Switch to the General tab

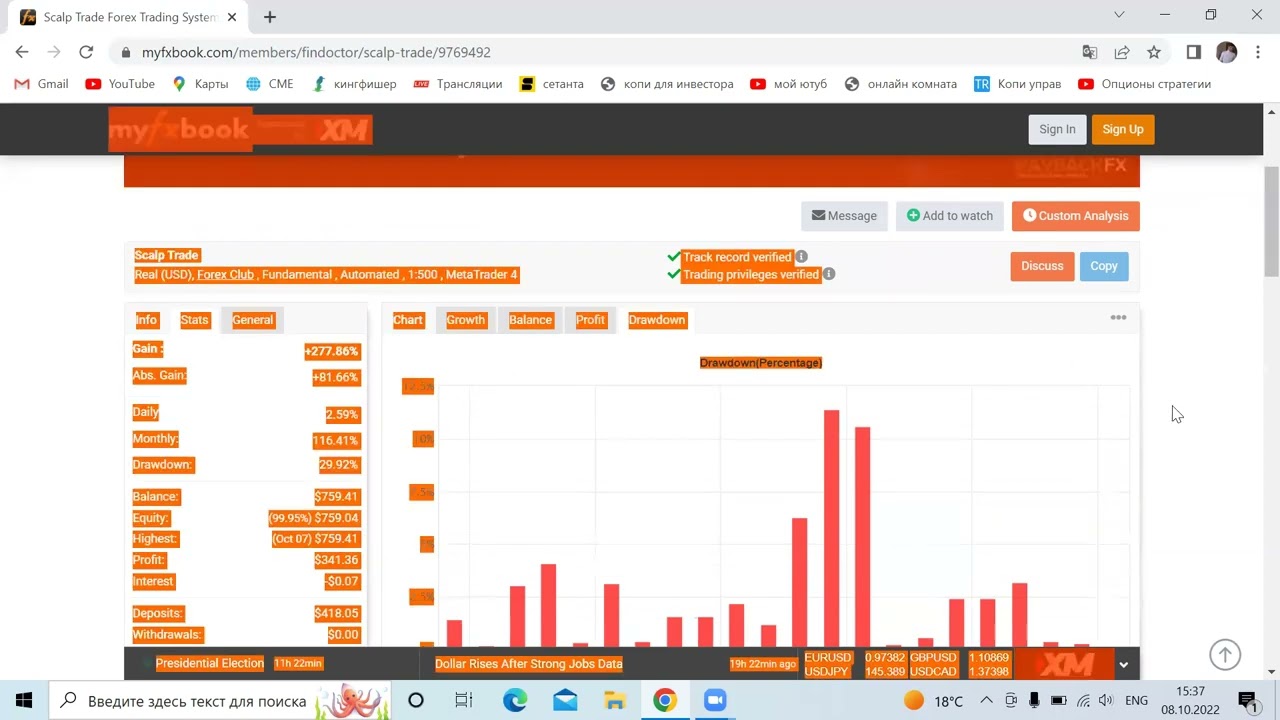pyautogui.click(x=252, y=320)
